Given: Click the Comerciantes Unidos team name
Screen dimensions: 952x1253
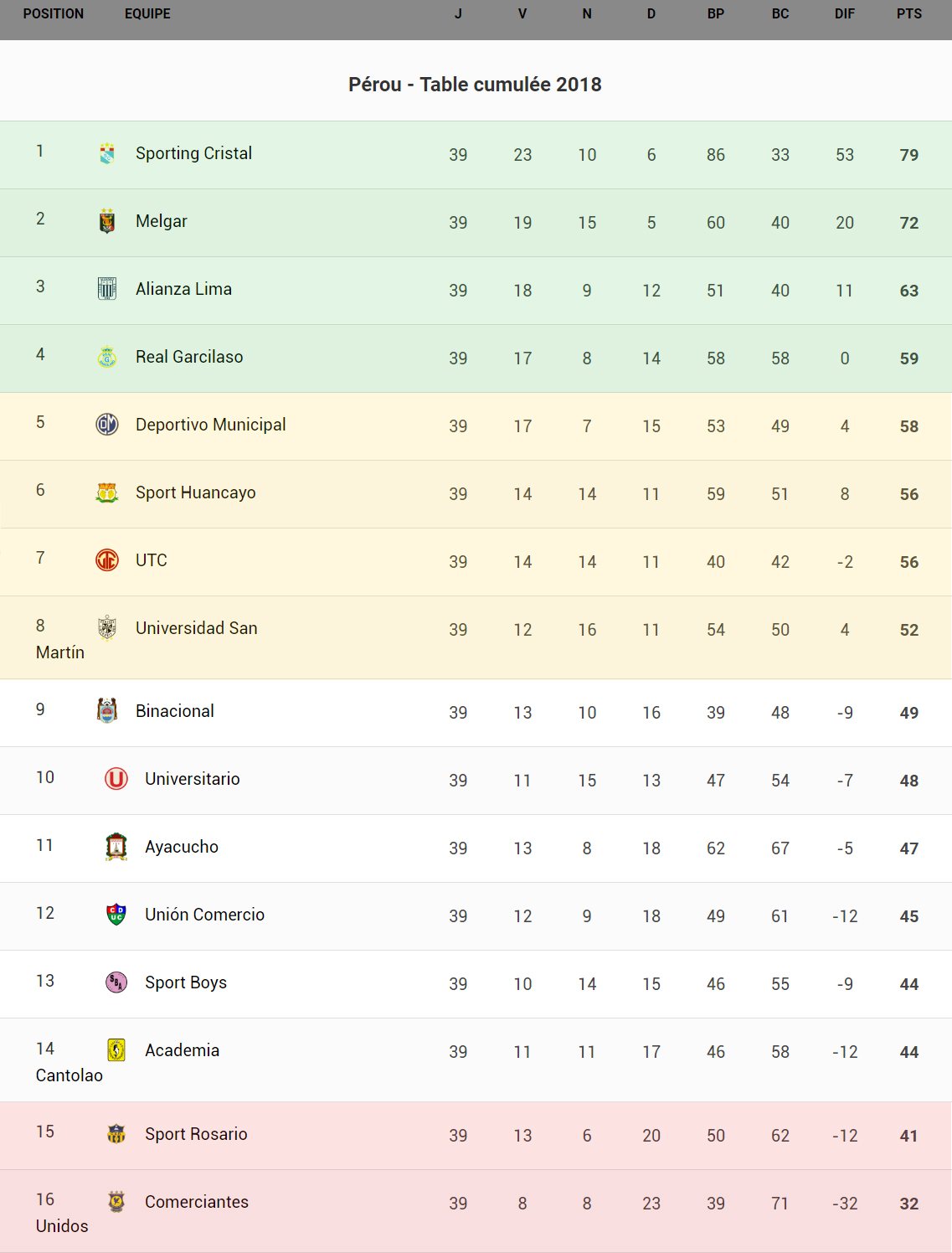Looking at the screenshot, I should click(197, 1202).
